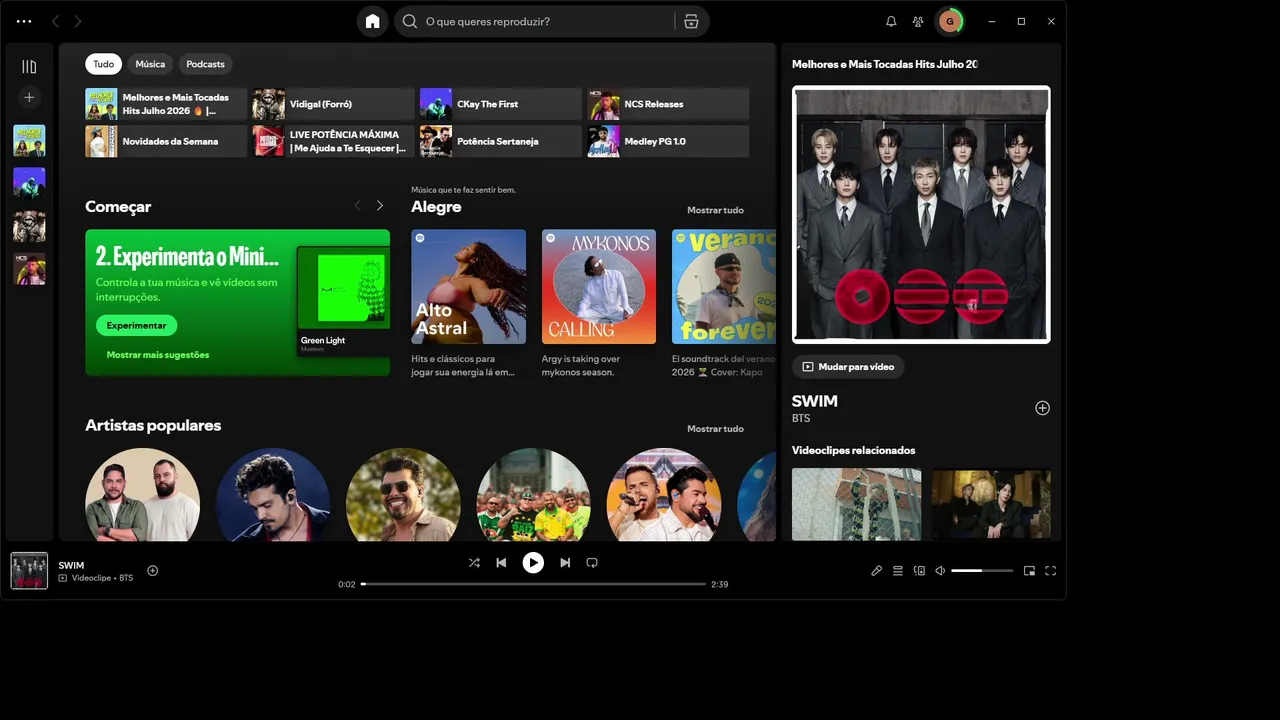Go back with the left arrow

(56, 21)
